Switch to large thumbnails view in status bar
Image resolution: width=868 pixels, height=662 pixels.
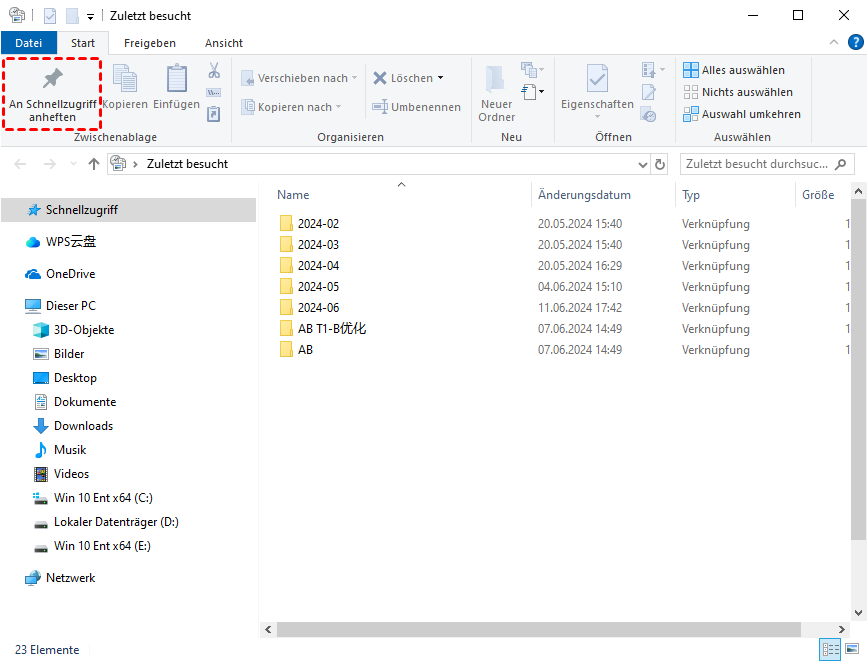[852, 649]
